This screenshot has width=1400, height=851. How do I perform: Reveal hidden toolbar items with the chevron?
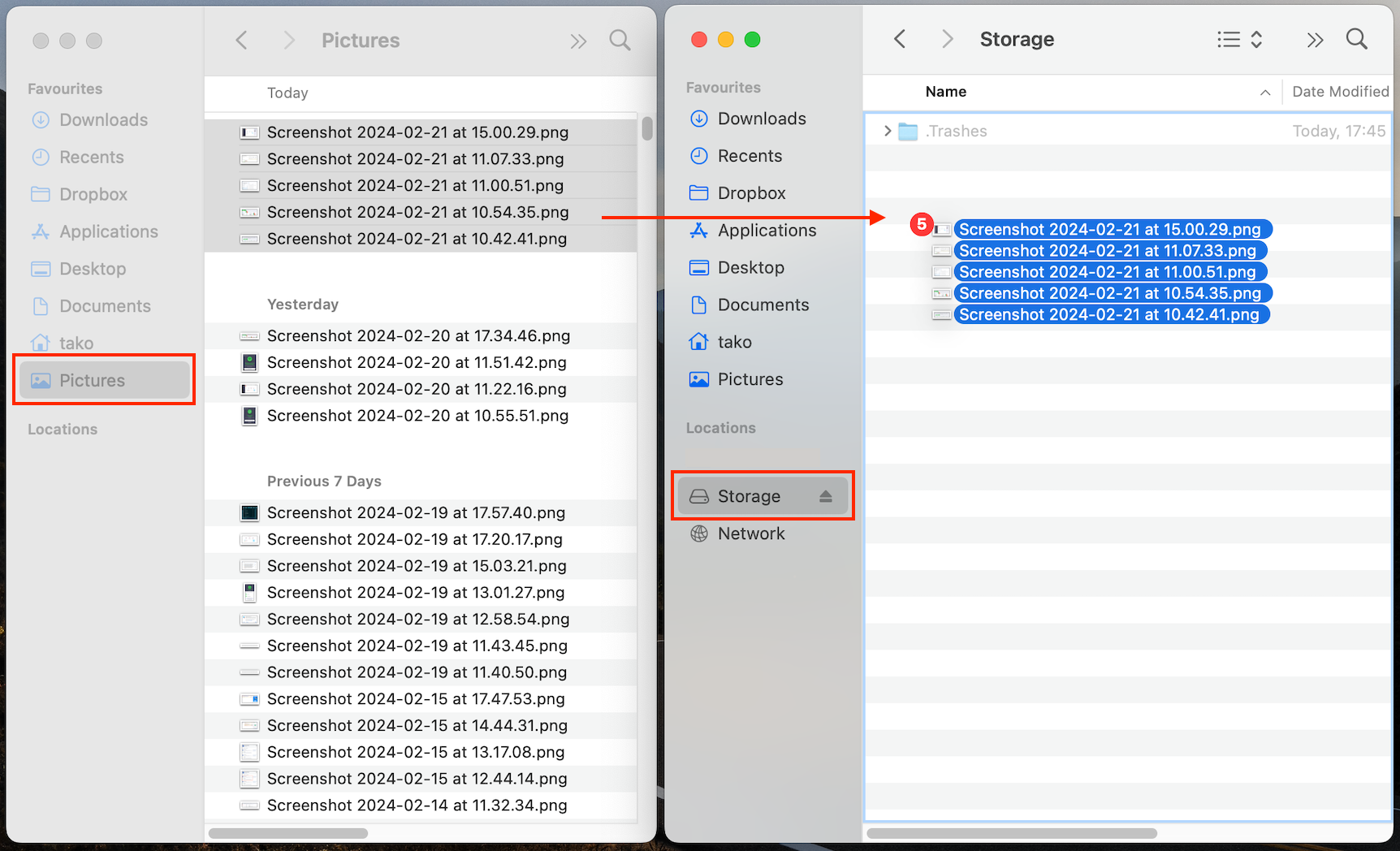[x=1316, y=39]
